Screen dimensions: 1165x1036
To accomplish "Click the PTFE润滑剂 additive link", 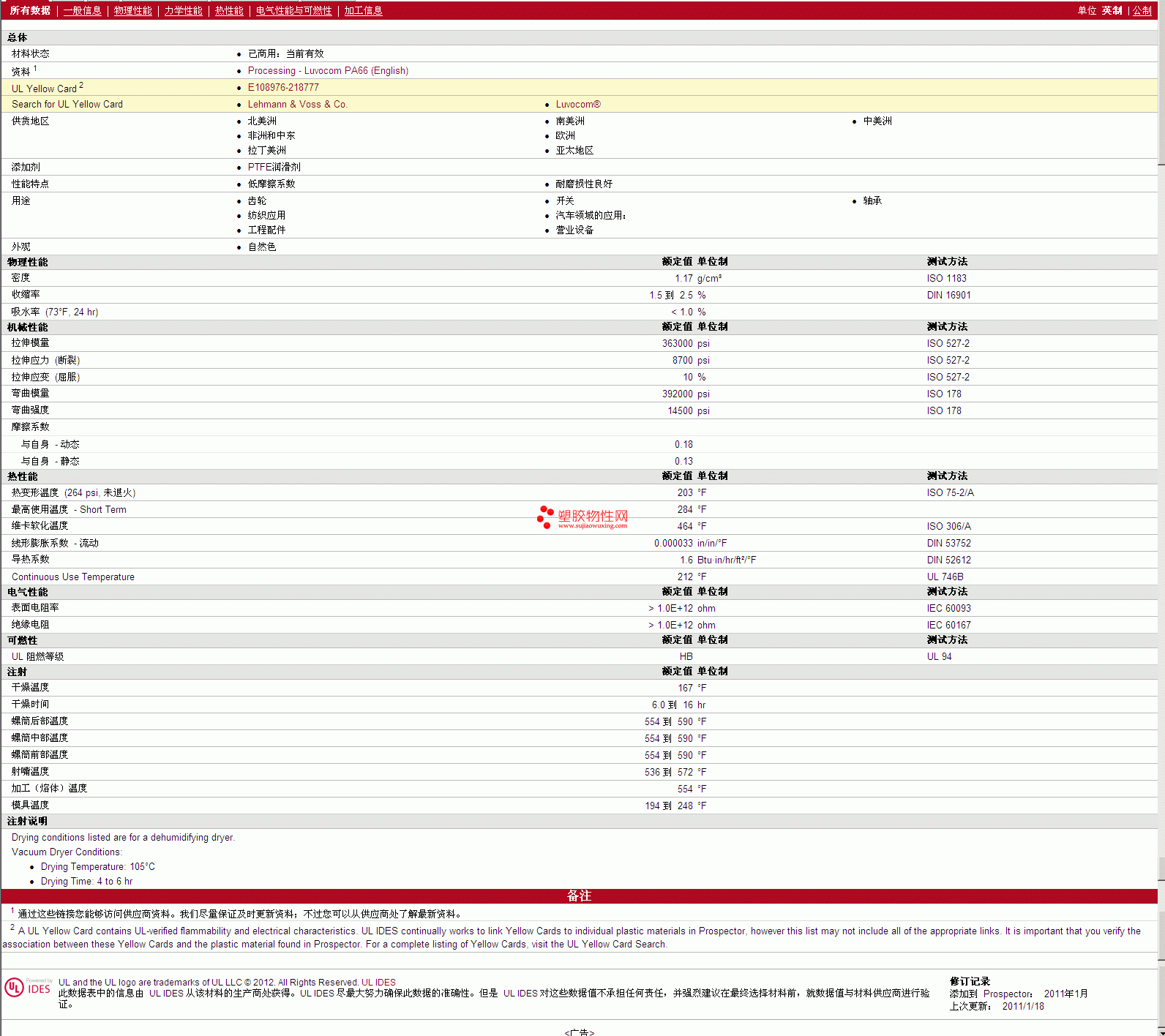I will (x=274, y=167).
